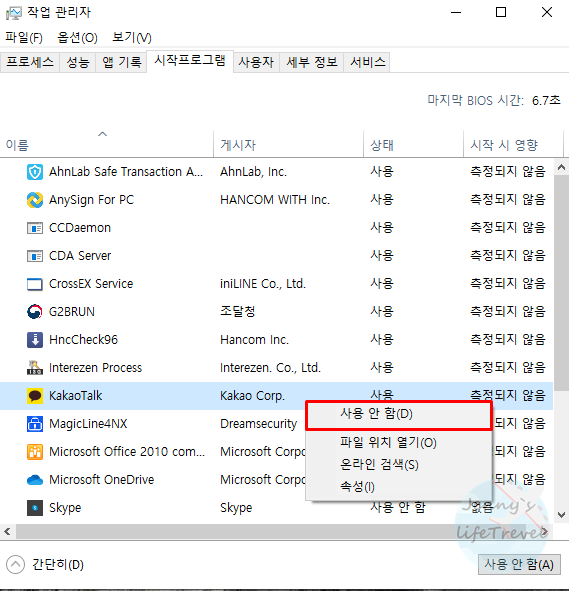Select the CDA Server entry name

(x=80, y=256)
